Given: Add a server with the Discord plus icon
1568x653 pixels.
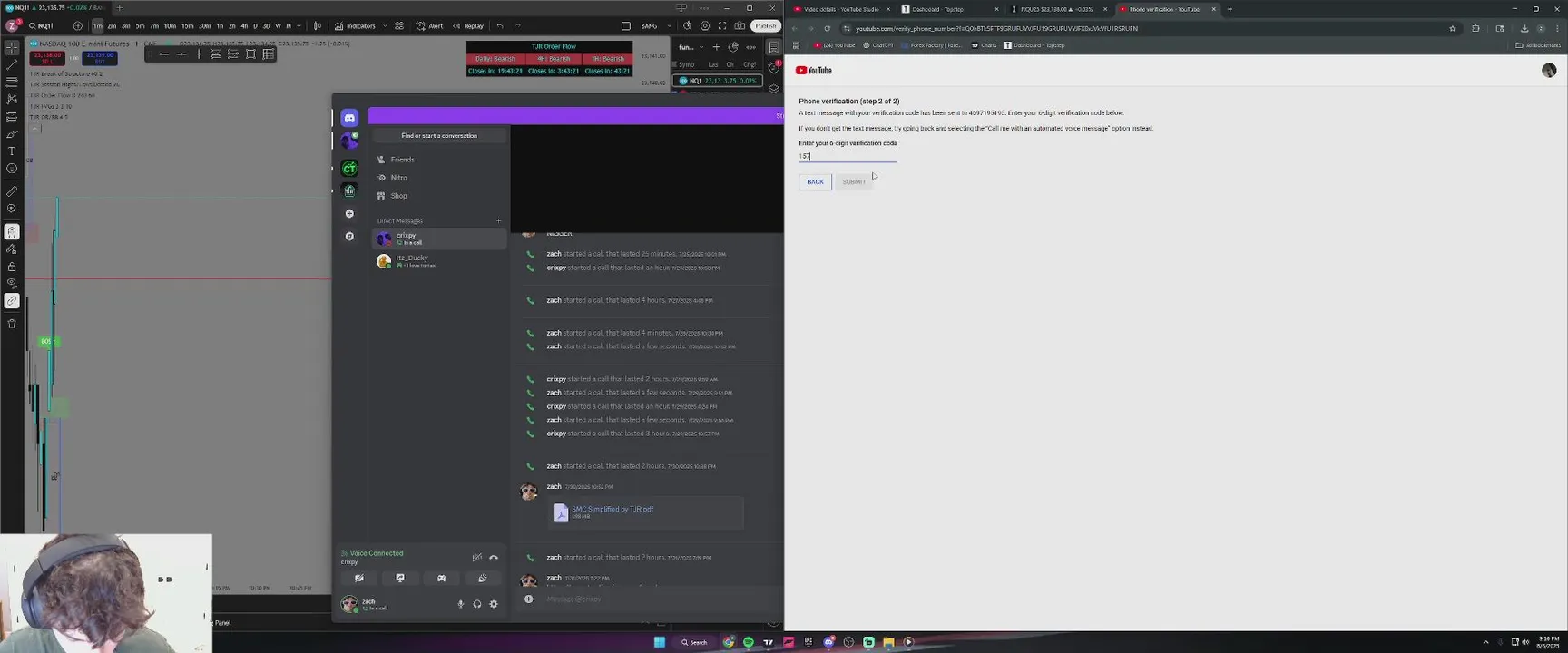Looking at the screenshot, I should 349,213.
